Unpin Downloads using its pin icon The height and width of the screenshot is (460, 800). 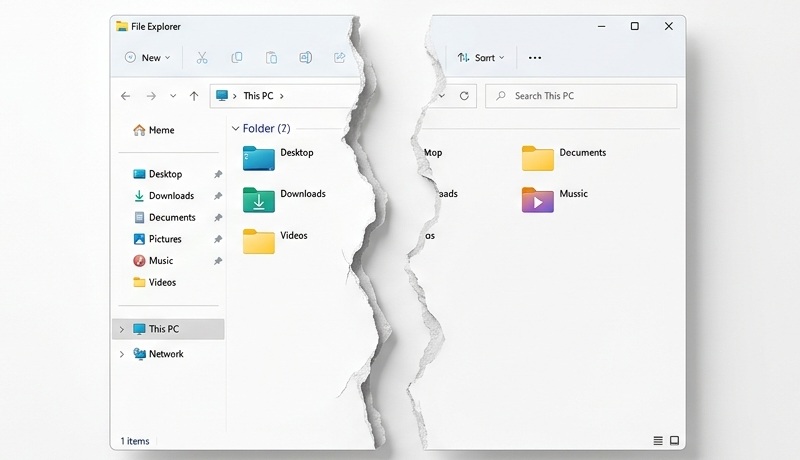coord(218,196)
